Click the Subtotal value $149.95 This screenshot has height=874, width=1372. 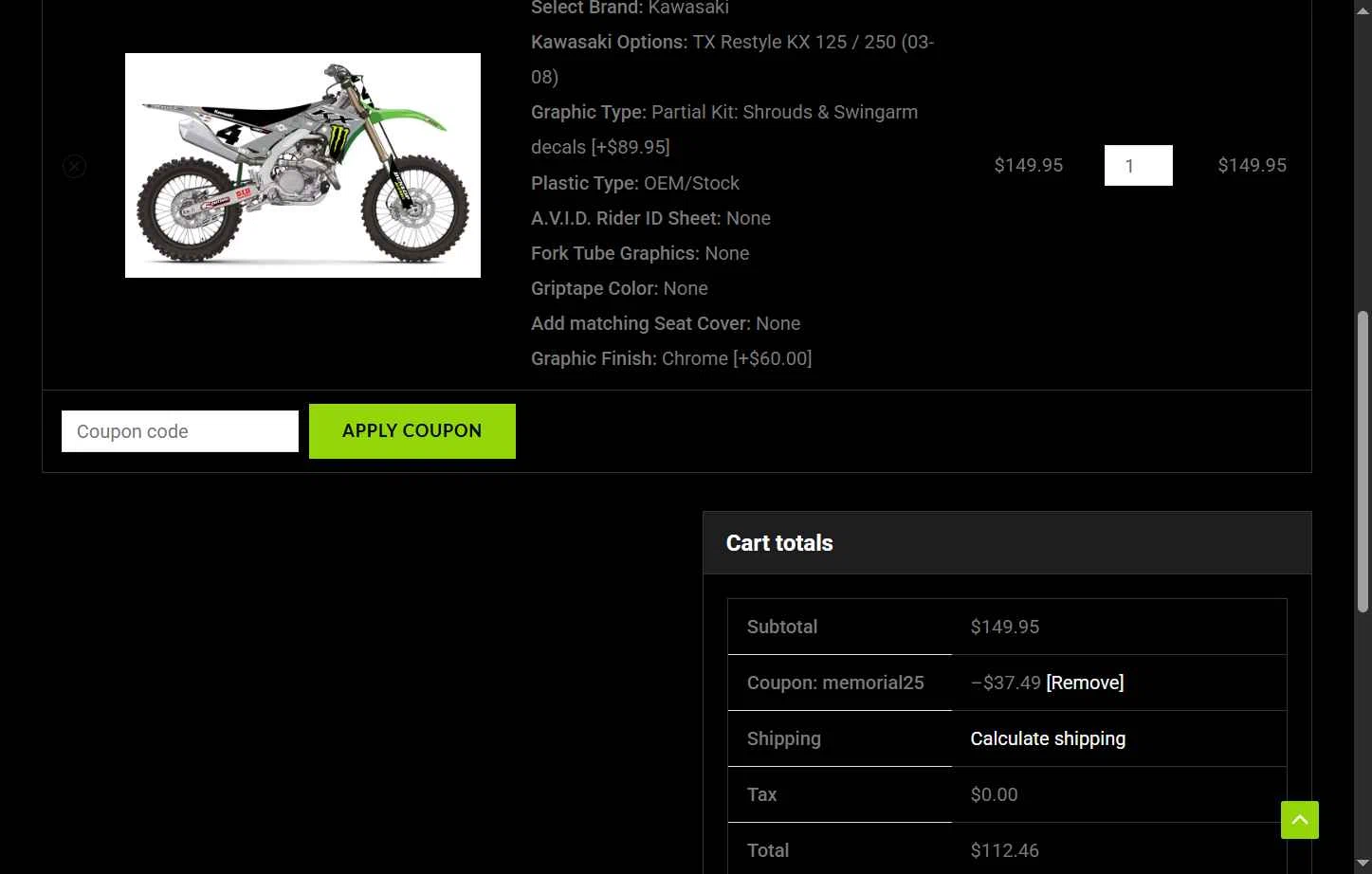click(x=1005, y=627)
